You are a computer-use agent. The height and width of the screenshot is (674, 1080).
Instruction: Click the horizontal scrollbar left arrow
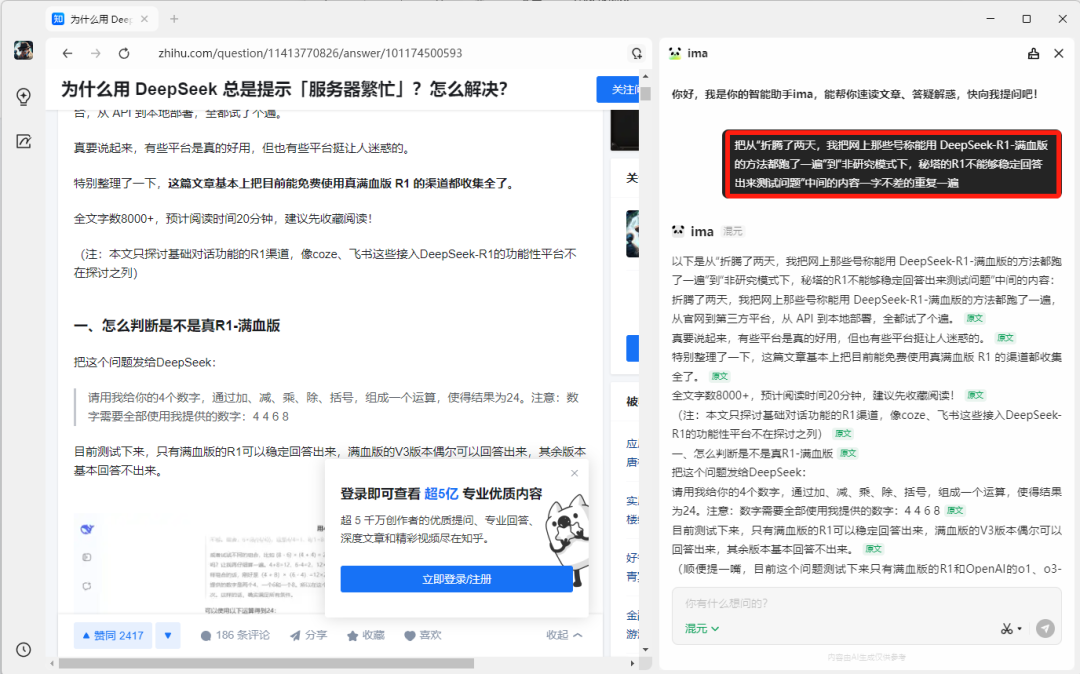52,664
